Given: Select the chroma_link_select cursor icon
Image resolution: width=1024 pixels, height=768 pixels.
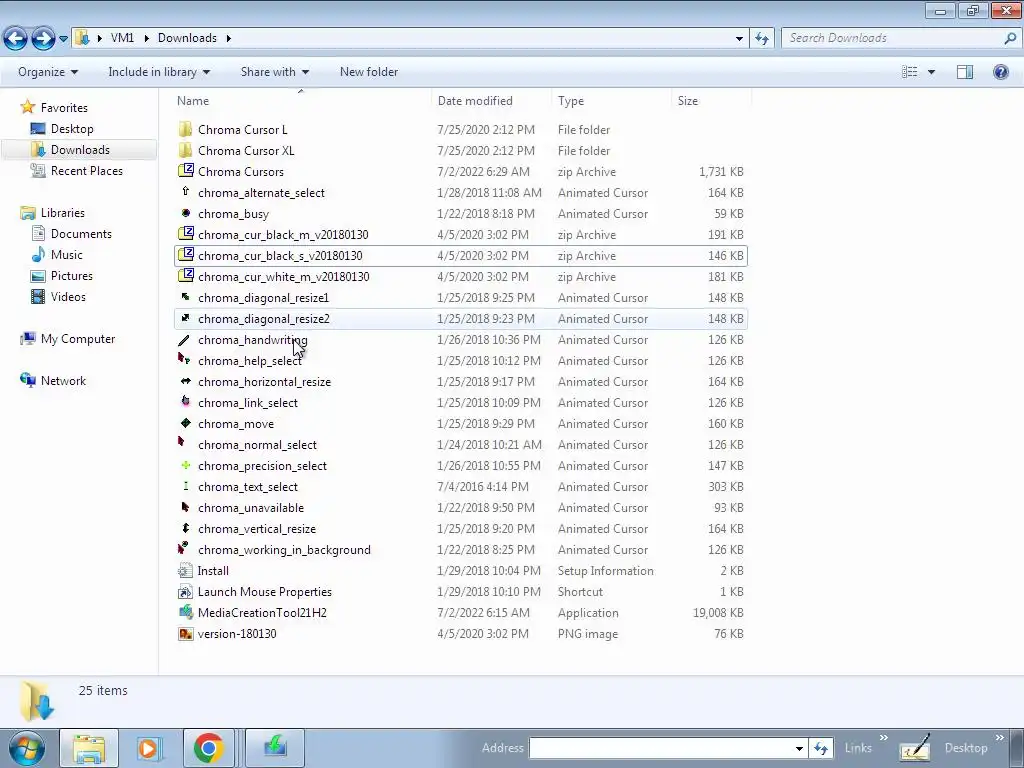Looking at the screenshot, I should 185,401.
